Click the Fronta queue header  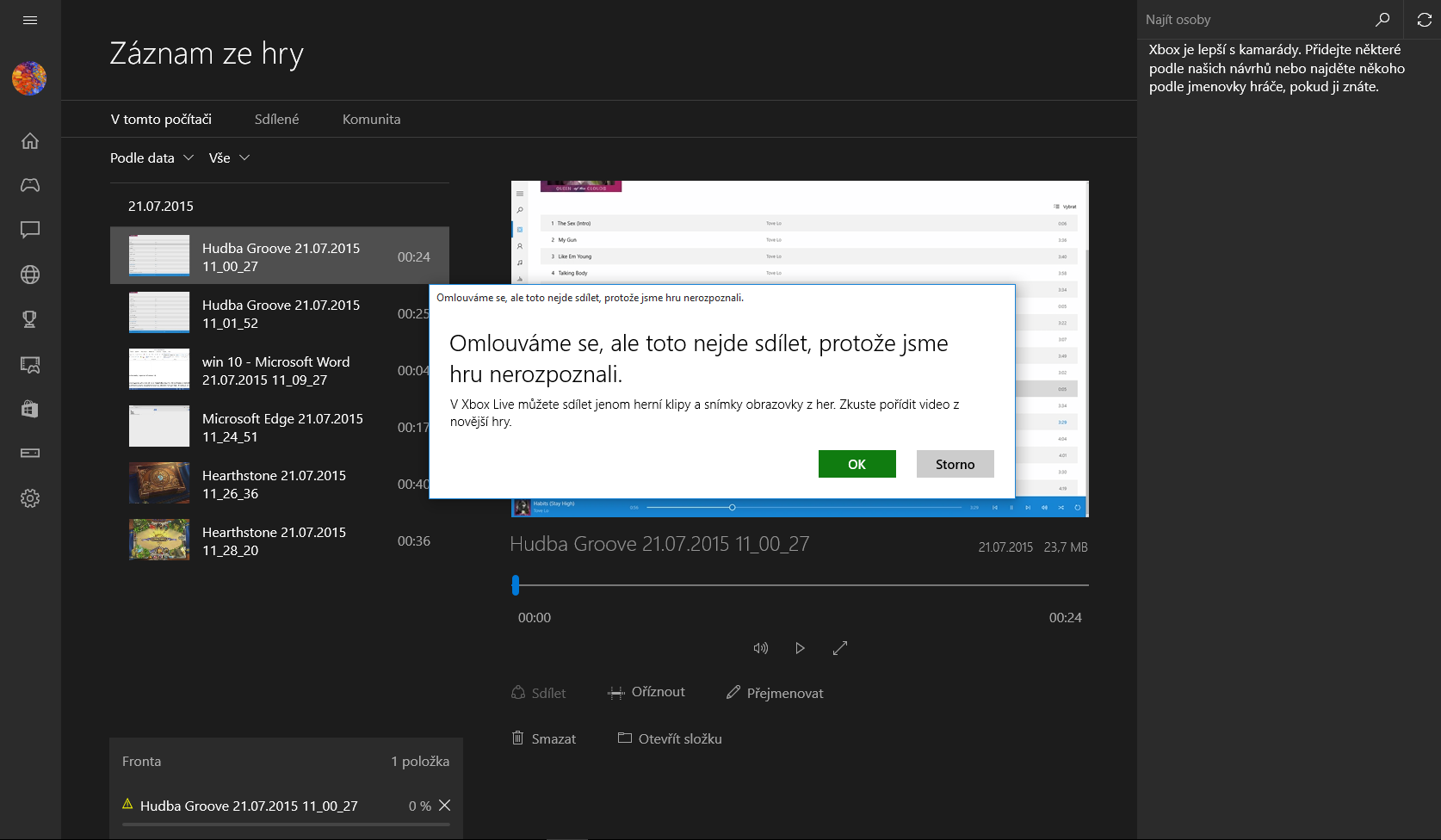[142, 761]
